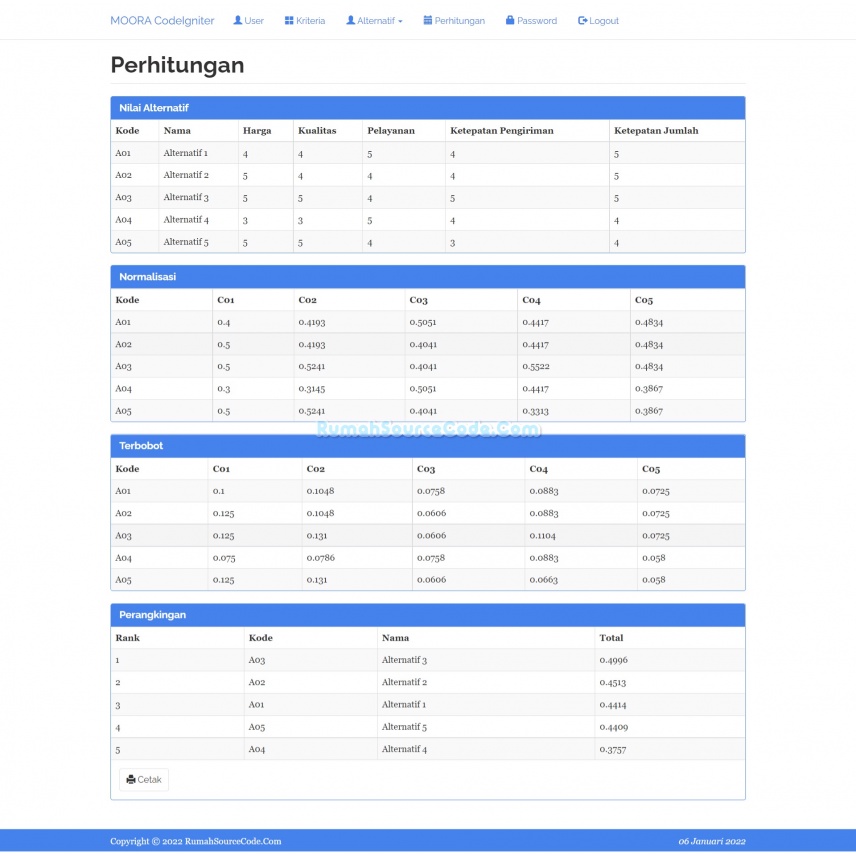Click the Logout exit icon
The height and width of the screenshot is (856, 856).
click(x=582, y=20)
